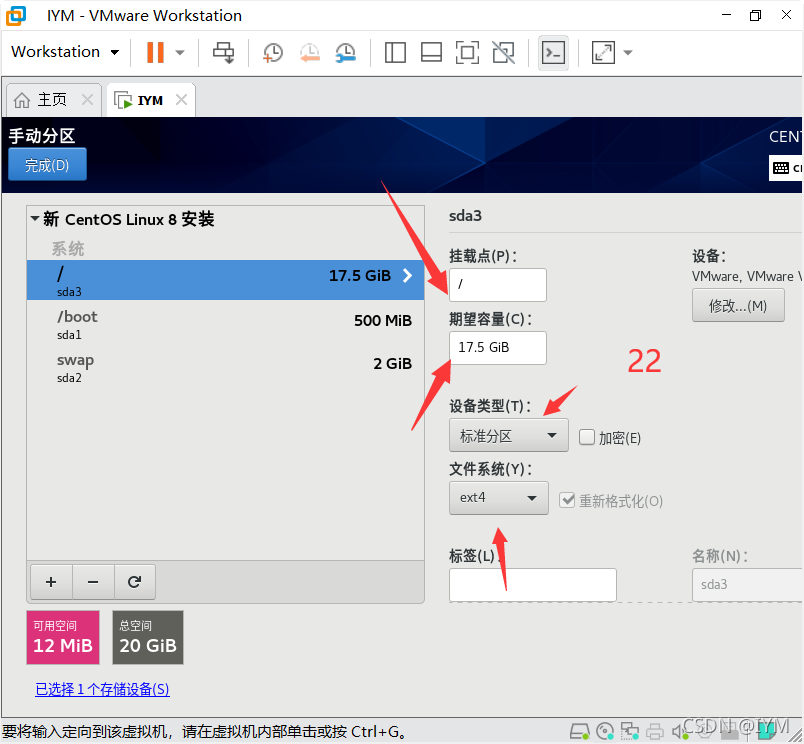Click the 挂载点 mount point field
This screenshot has height=744, width=804.
(497, 285)
